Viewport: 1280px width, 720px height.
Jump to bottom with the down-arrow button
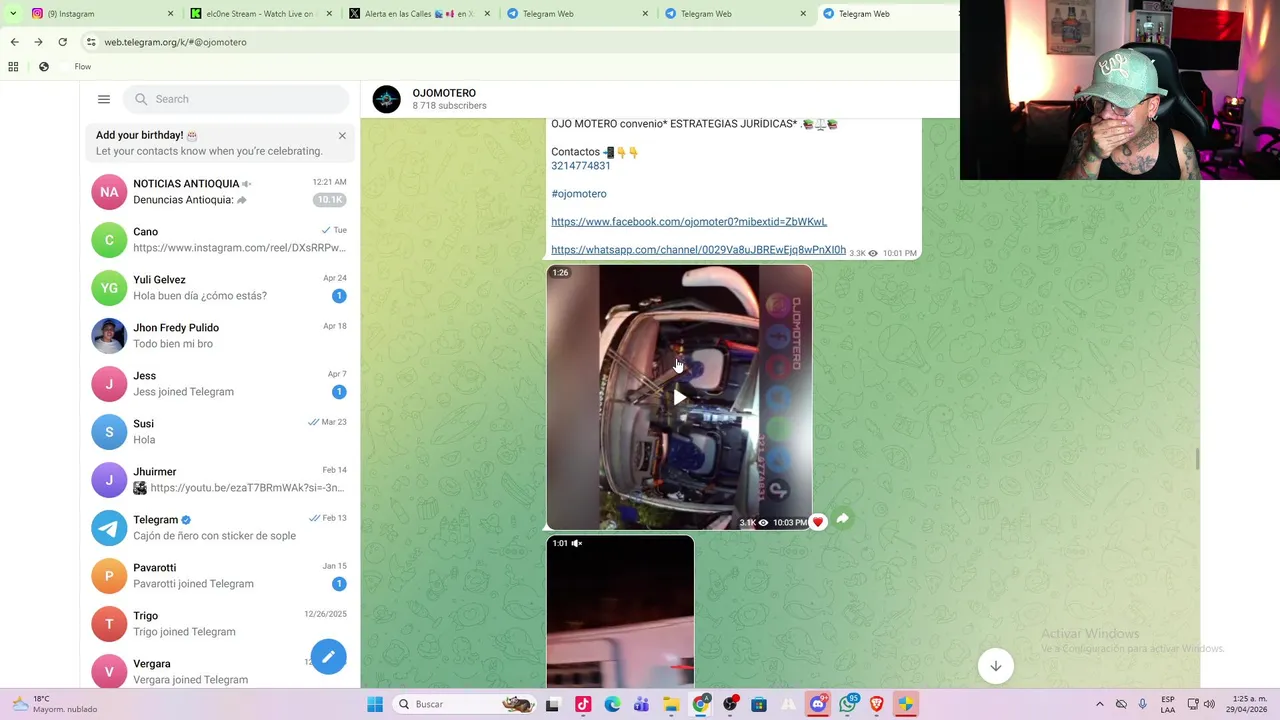pyautogui.click(x=995, y=666)
